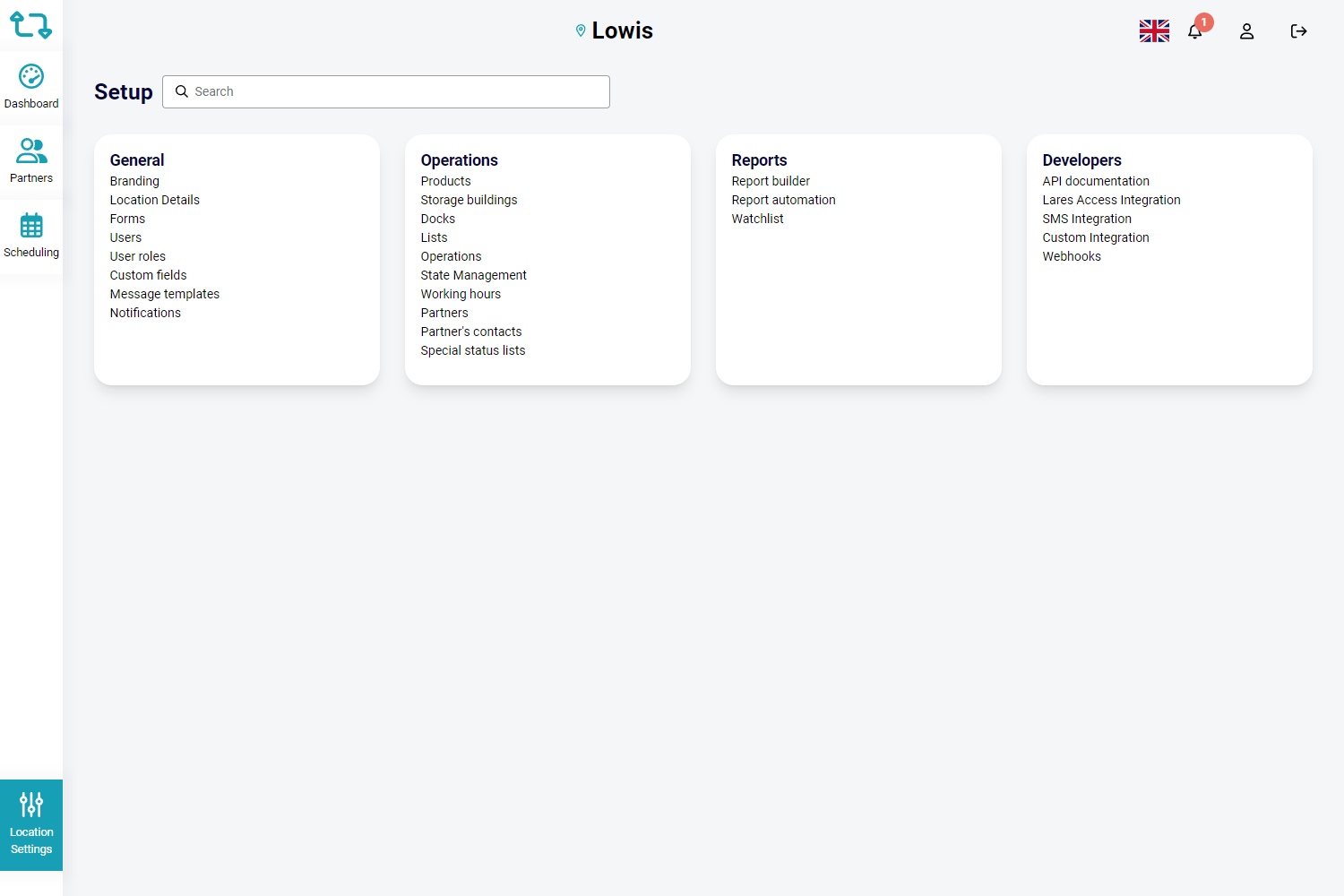This screenshot has width=1344, height=896.
Task: Open Storage buildings
Action: (469, 200)
